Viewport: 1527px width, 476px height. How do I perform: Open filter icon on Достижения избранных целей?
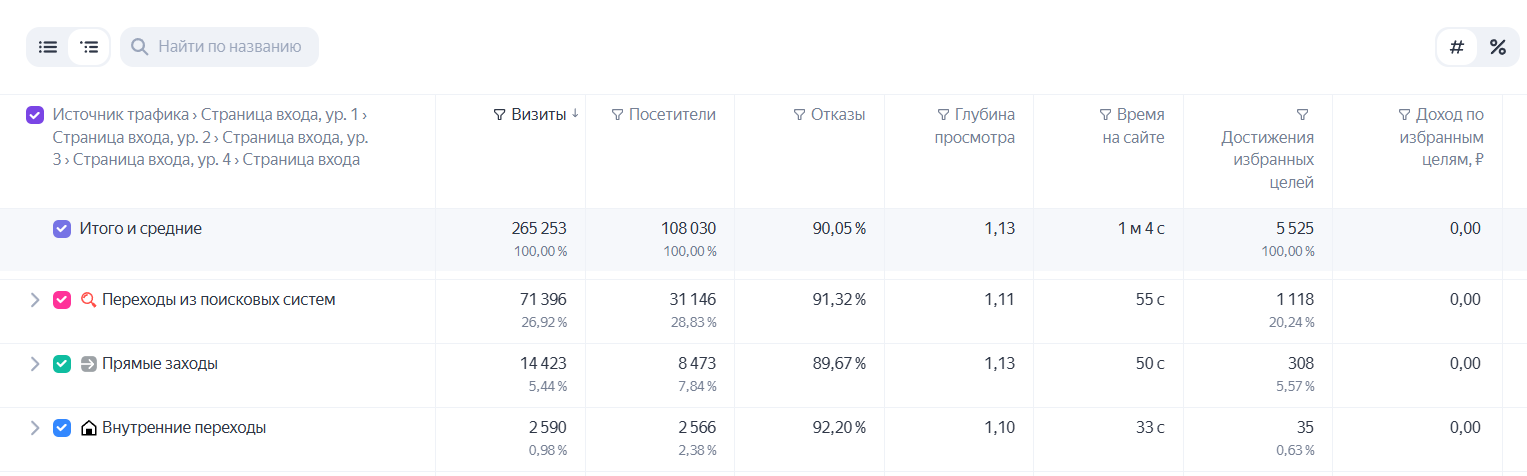1302,115
